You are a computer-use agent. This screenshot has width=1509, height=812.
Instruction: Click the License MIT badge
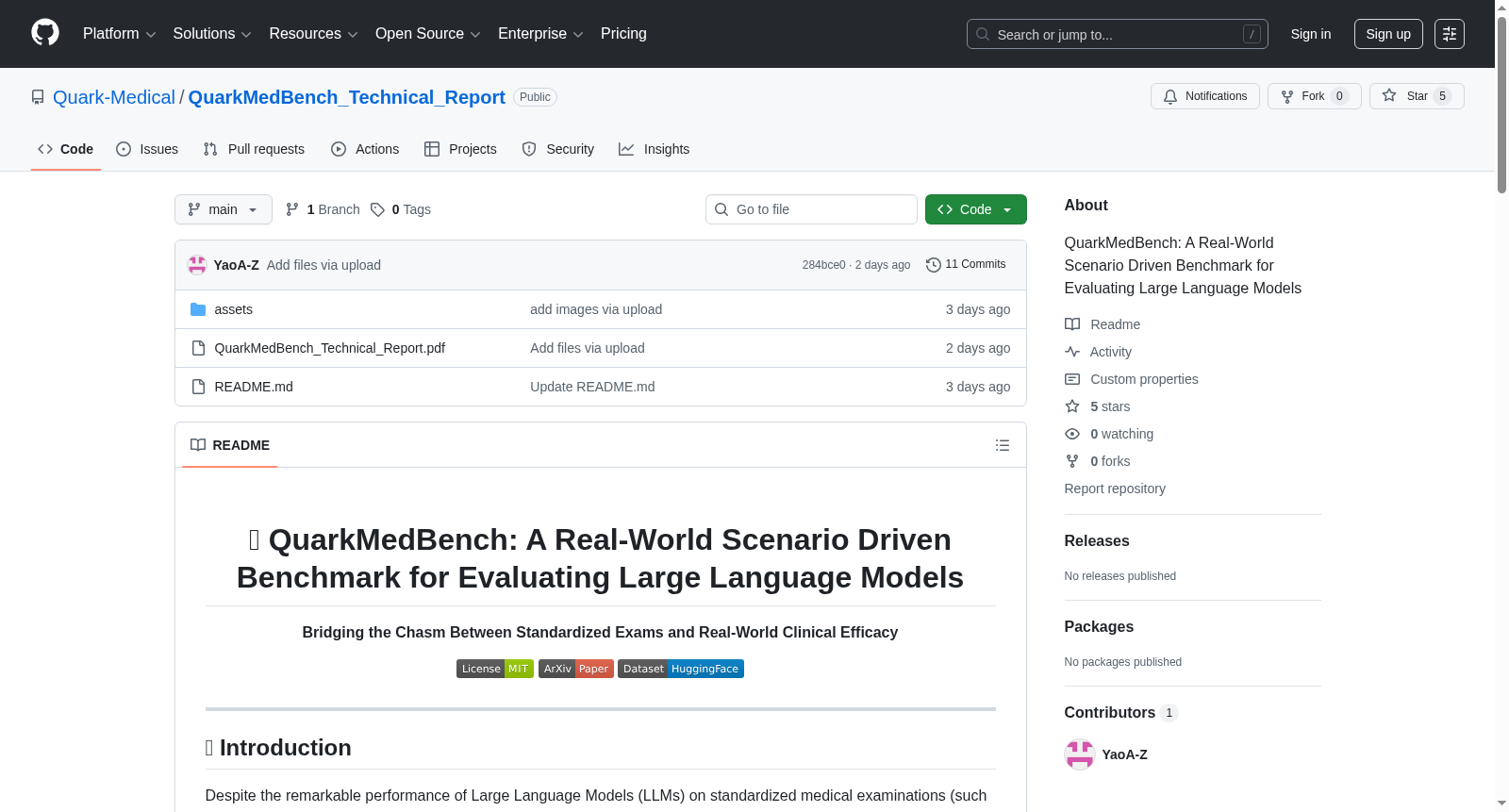click(495, 669)
